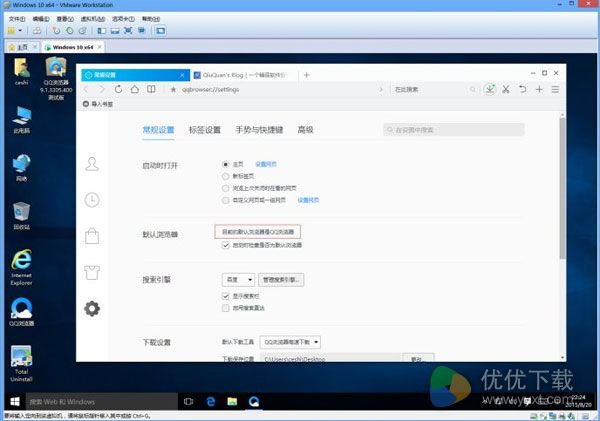Open VMware 帮助 menu
This screenshot has height=421, width=600.
(x=151, y=19)
